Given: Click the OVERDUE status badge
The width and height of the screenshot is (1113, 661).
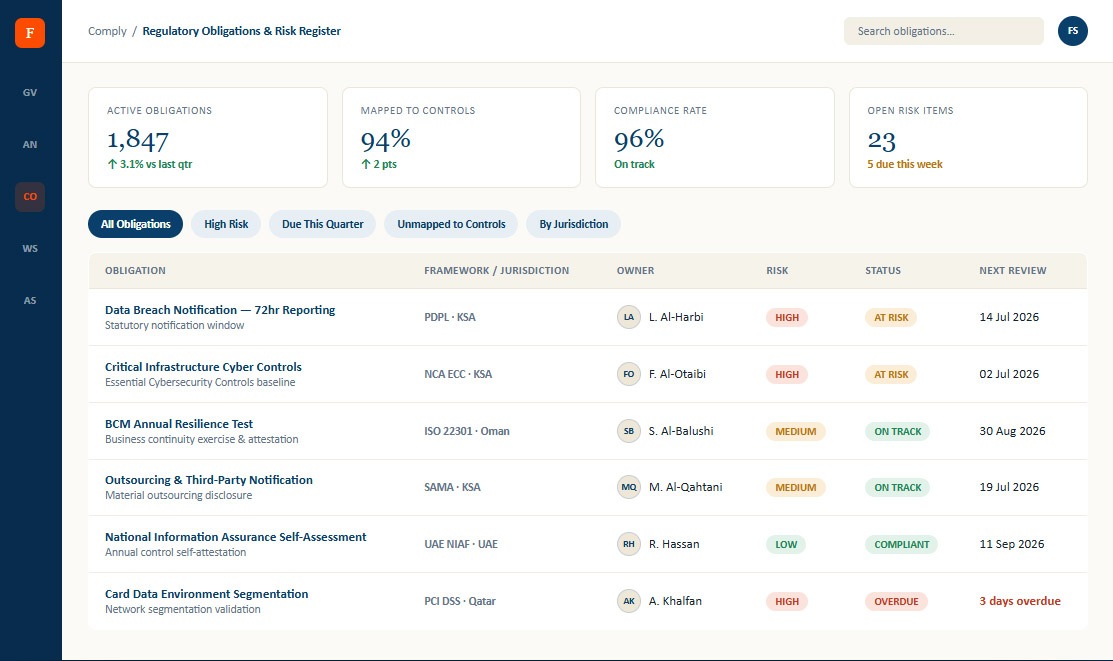Looking at the screenshot, I should pos(896,601).
